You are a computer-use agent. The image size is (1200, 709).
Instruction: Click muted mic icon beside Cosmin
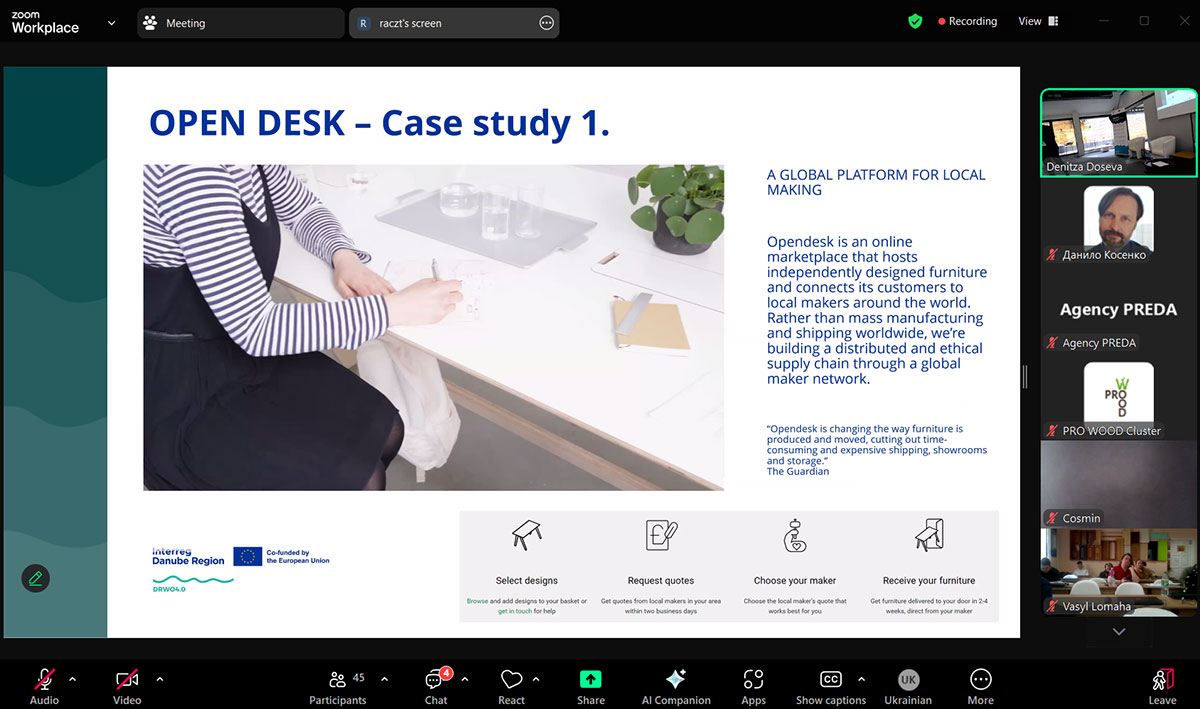tap(1052, 518)
